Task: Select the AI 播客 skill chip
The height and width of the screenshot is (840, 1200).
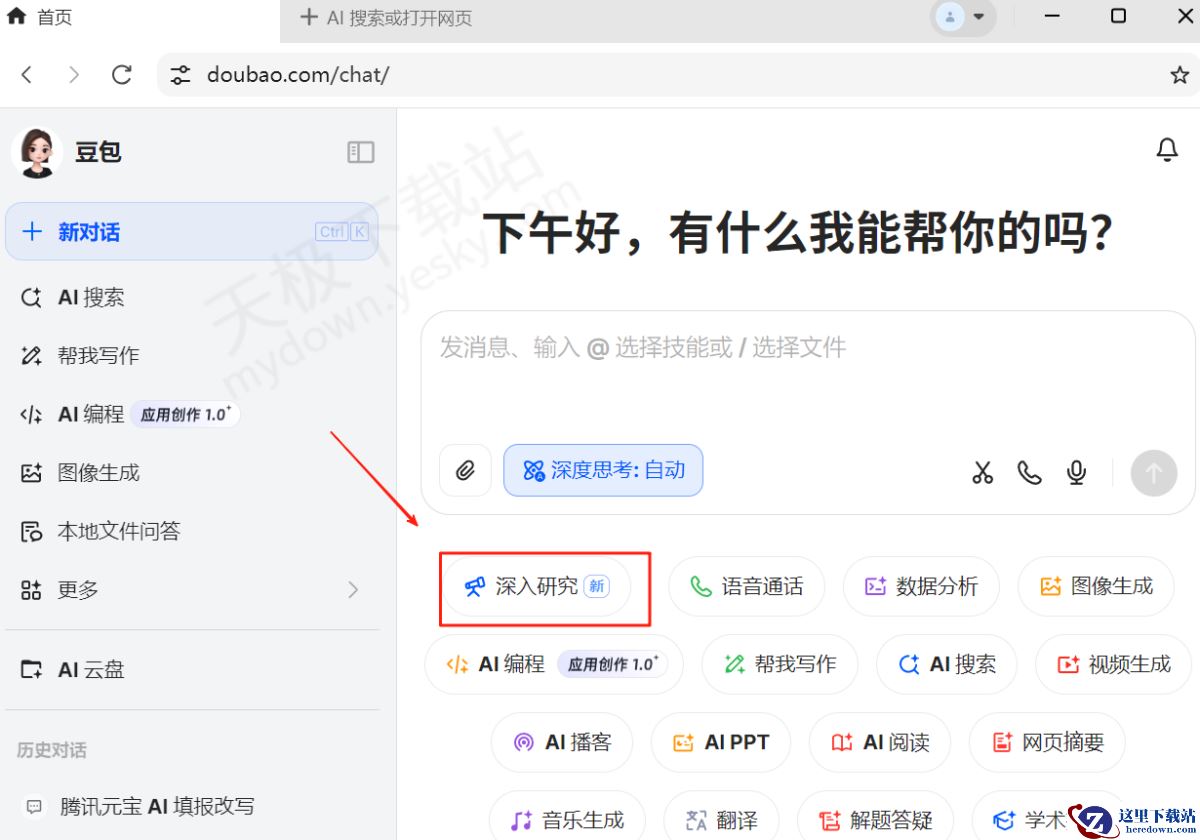Action: (x=562, y=742)
